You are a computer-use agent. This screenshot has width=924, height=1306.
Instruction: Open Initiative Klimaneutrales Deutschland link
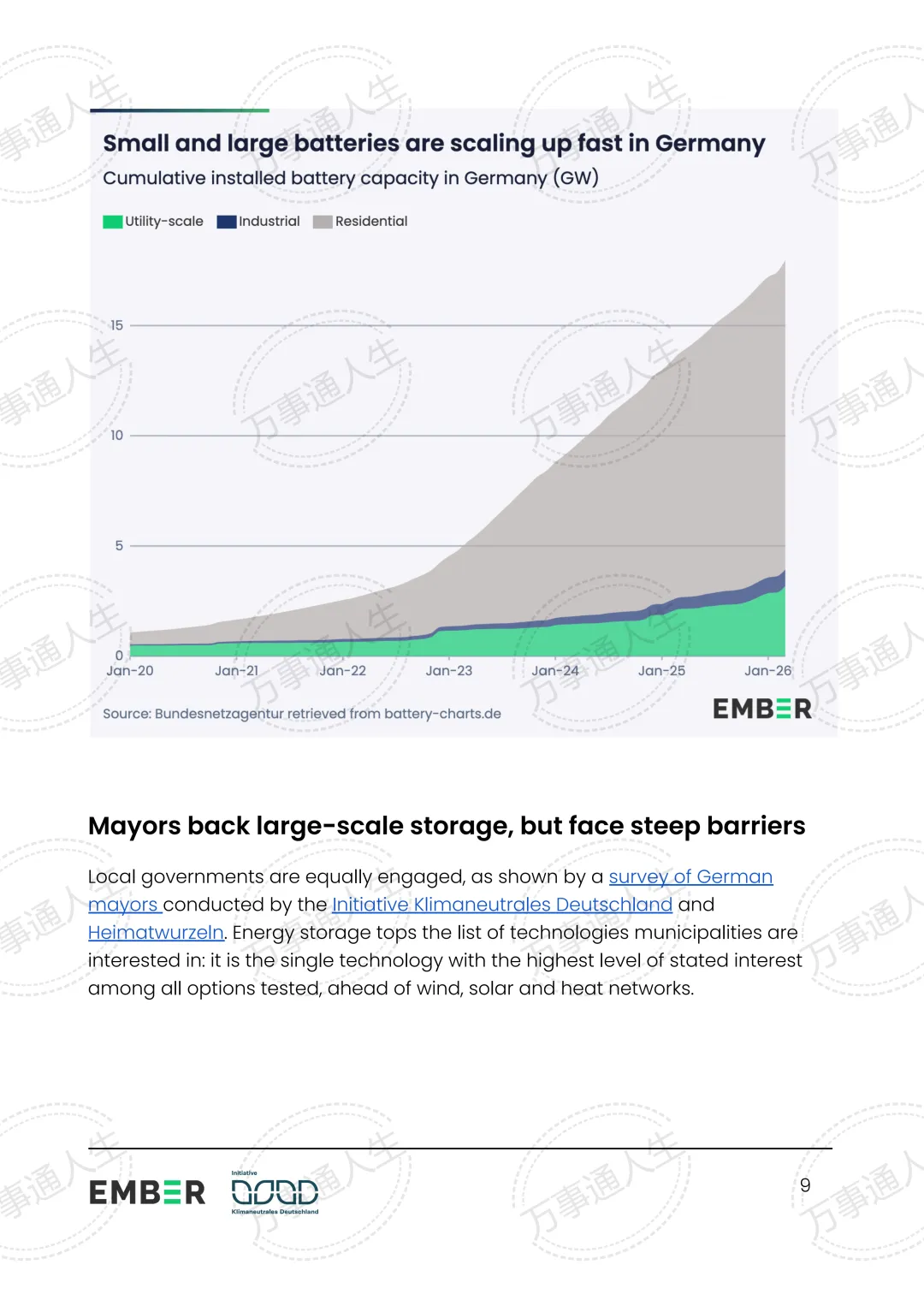point(502,905)
